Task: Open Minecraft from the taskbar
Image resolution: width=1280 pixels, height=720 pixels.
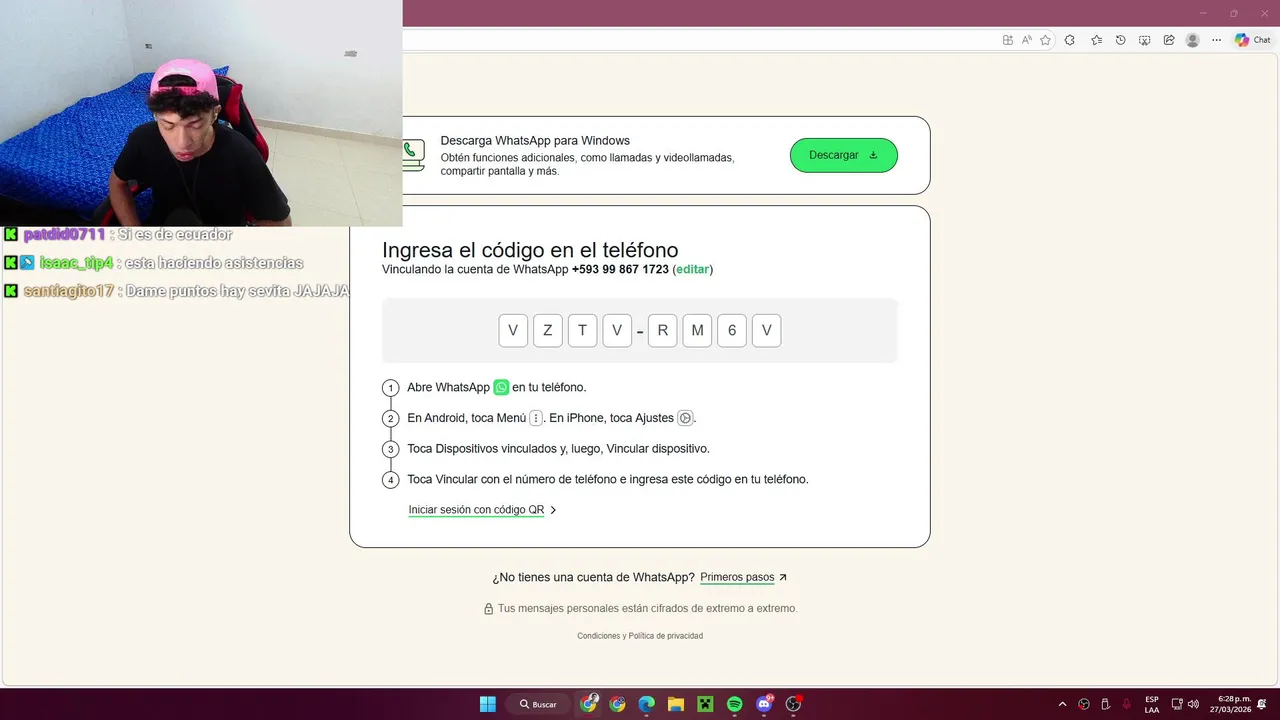Action: click(705, 704)
